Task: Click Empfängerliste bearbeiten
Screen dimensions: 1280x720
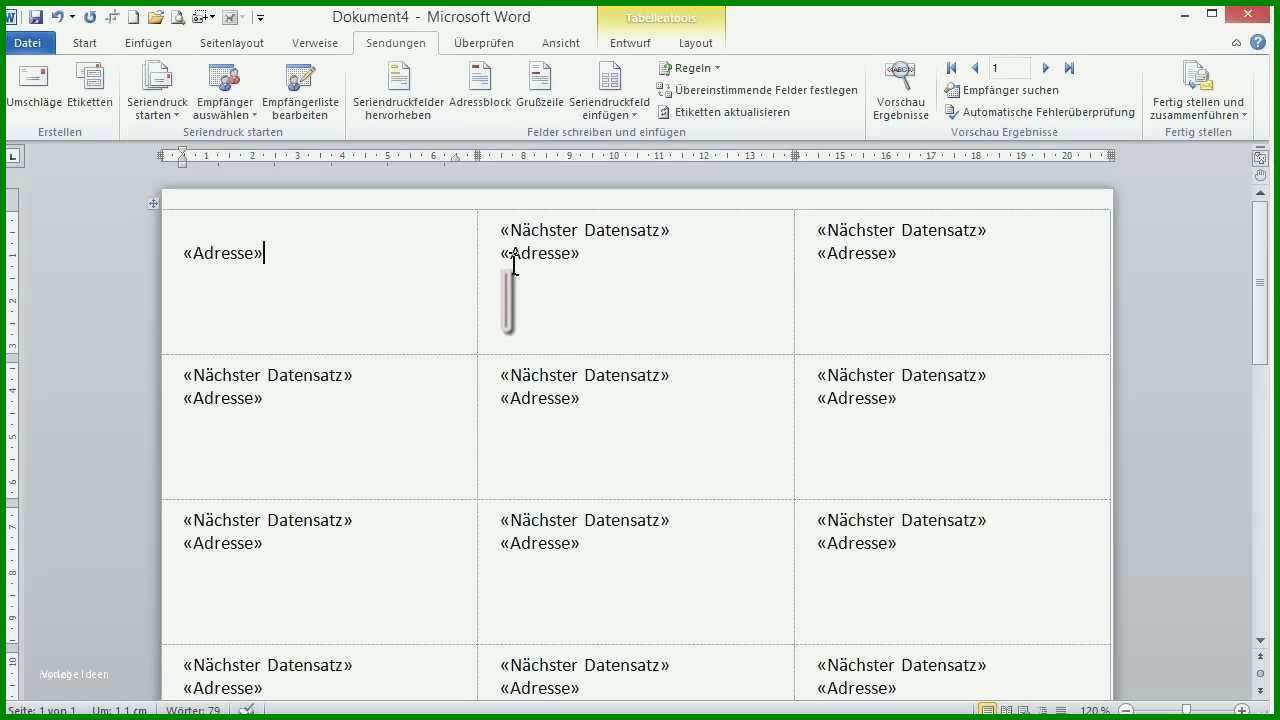Action: pyautogui.click(x=300, y=90)
